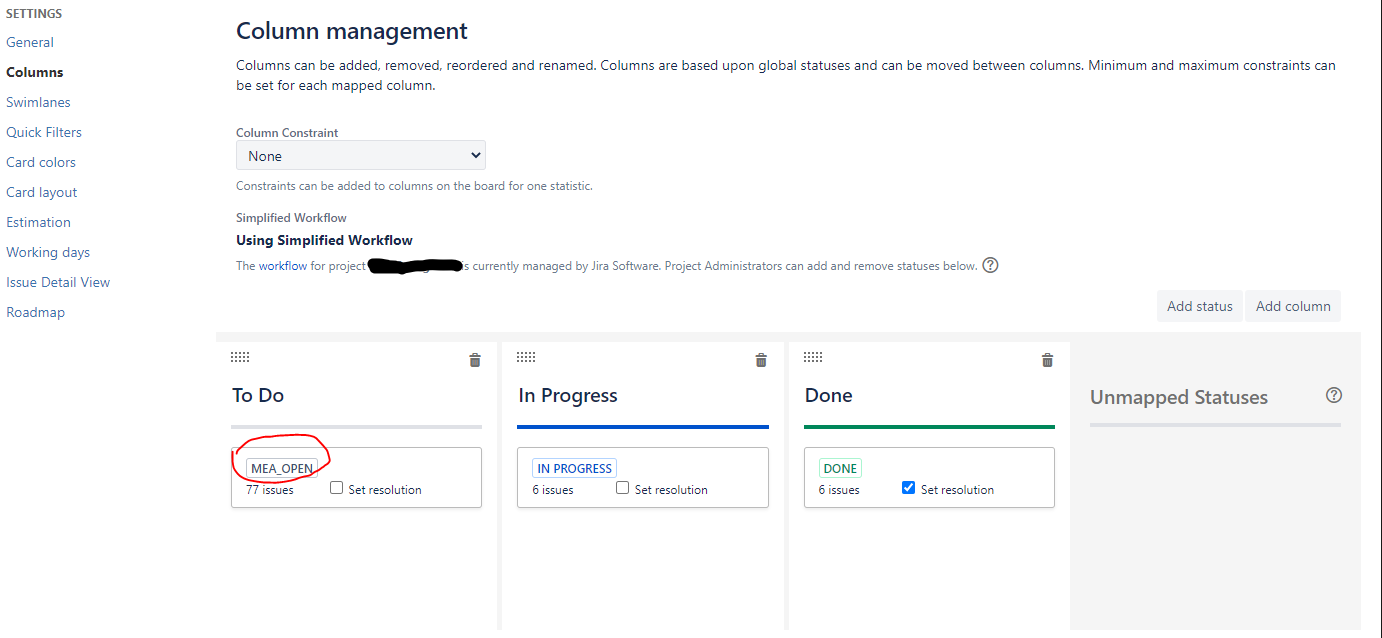
Task: Select the drag handle above Done column
Action: click(813, 357)
